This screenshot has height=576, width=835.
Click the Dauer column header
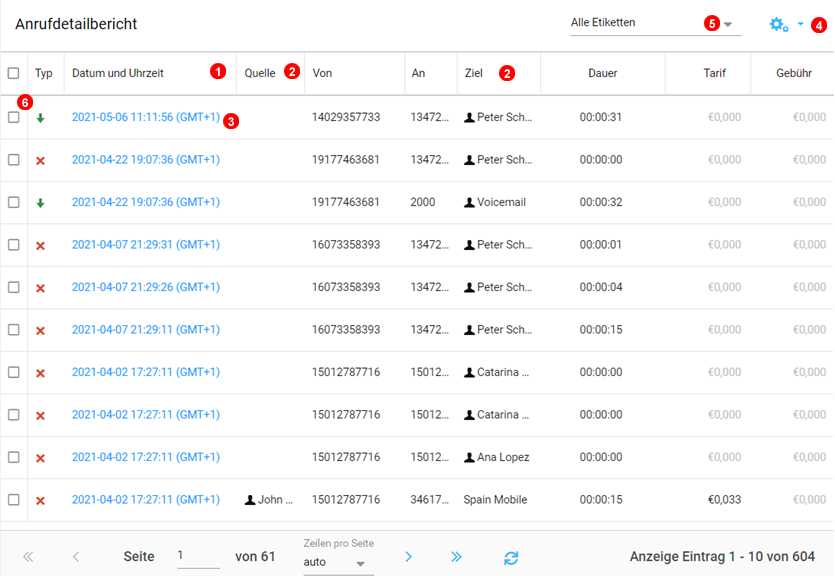pyautogui.click(x=602, y=73)
